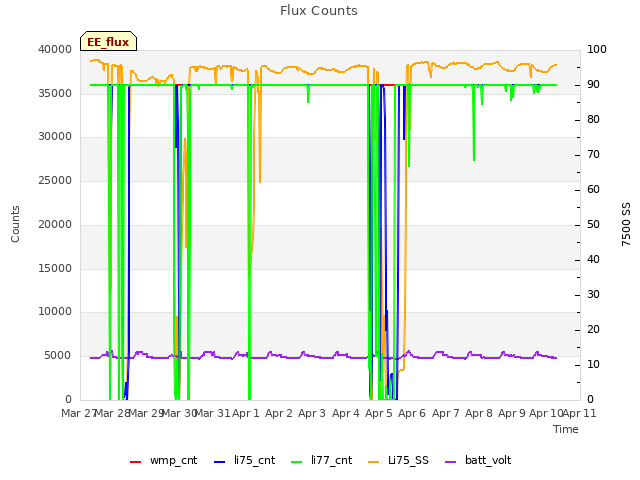Click the 70 right axis tick
This screenshot has height=480, width=640.
coord(593,155)
